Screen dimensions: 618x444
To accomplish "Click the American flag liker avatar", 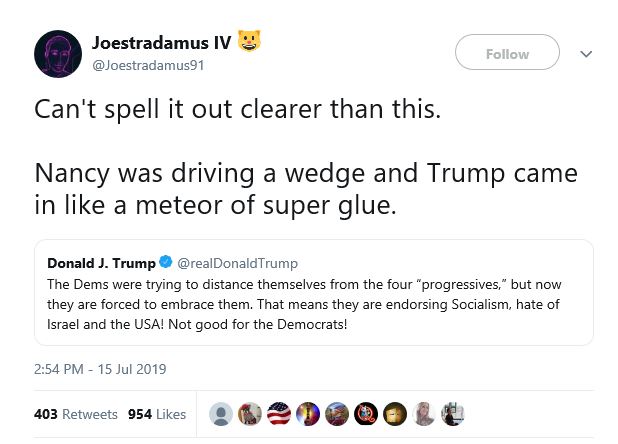I will point(277,414).
